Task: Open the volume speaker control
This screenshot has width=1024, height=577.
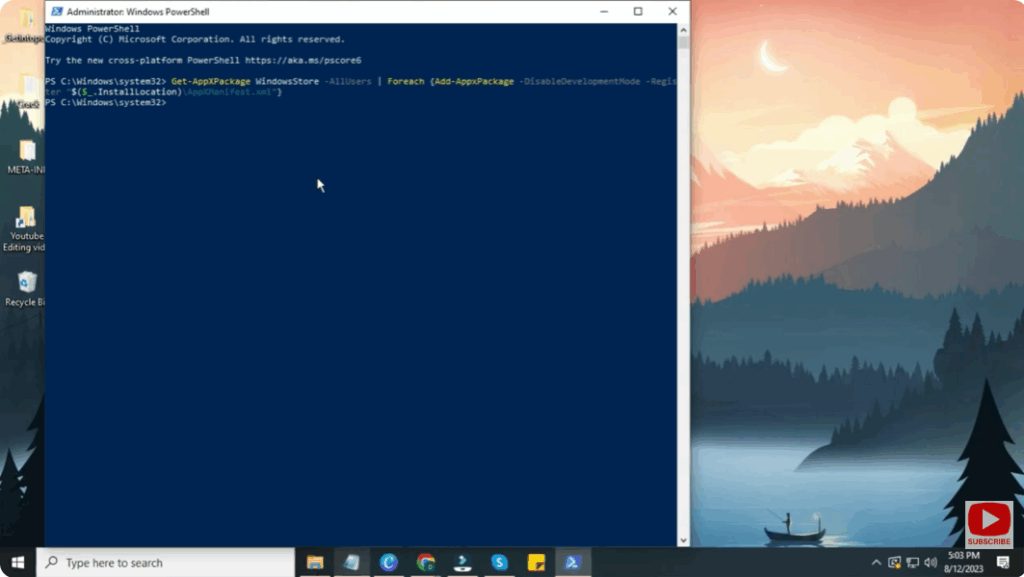Action: coord(930,563)
